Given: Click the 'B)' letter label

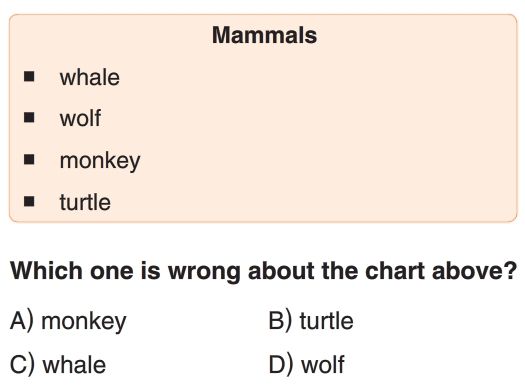Looking at the screenshot, I should tap(281, 321).
